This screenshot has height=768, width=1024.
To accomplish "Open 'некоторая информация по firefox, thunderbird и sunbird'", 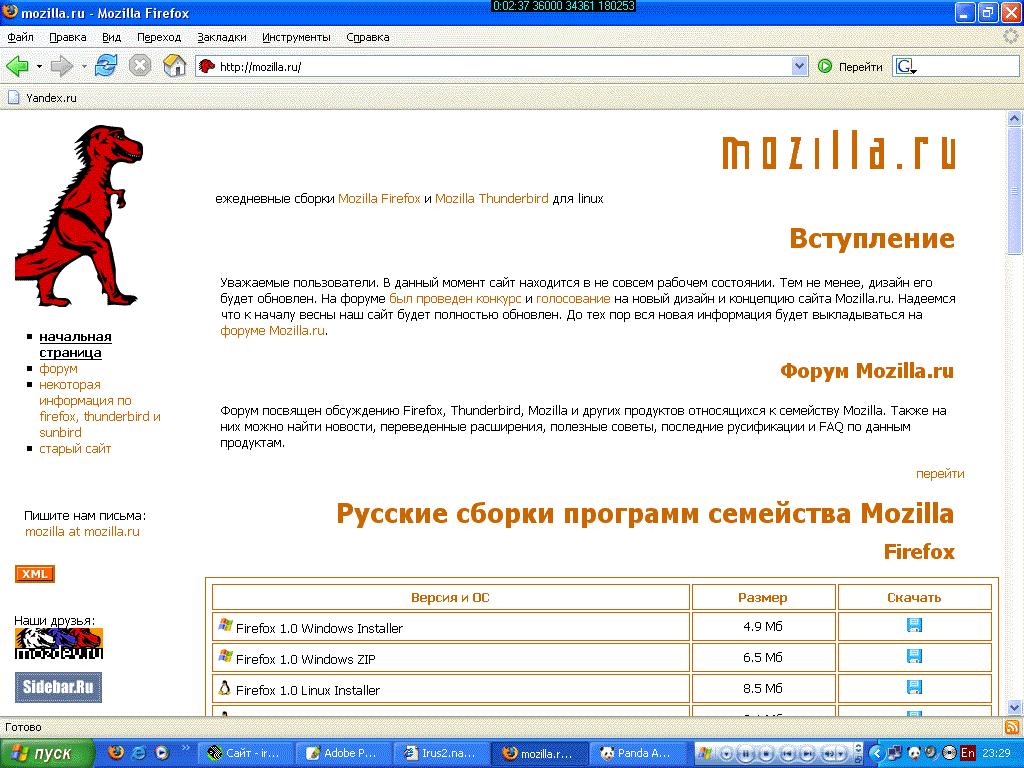I will 100,409.
